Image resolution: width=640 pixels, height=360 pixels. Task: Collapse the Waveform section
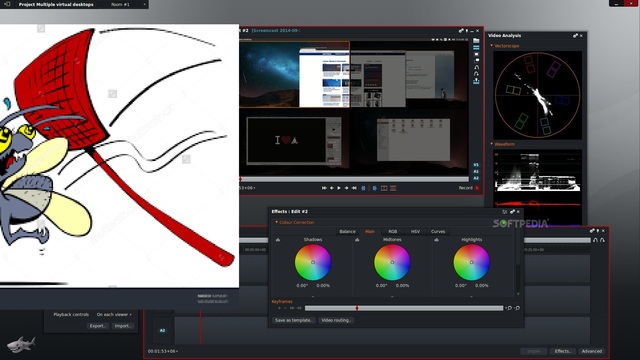point(491,144)
